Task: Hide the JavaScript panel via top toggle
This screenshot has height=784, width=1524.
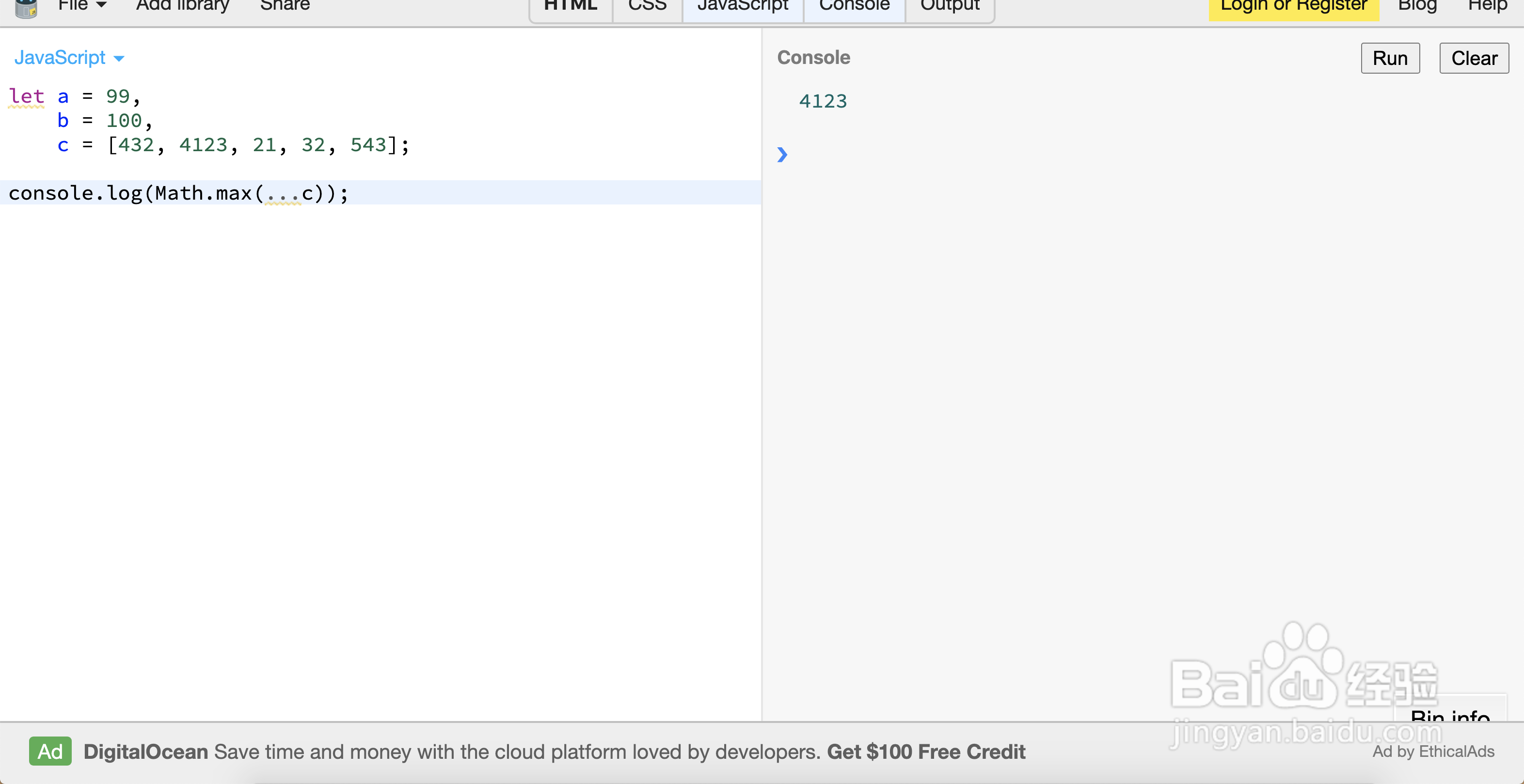Action: tap(743, 7)
